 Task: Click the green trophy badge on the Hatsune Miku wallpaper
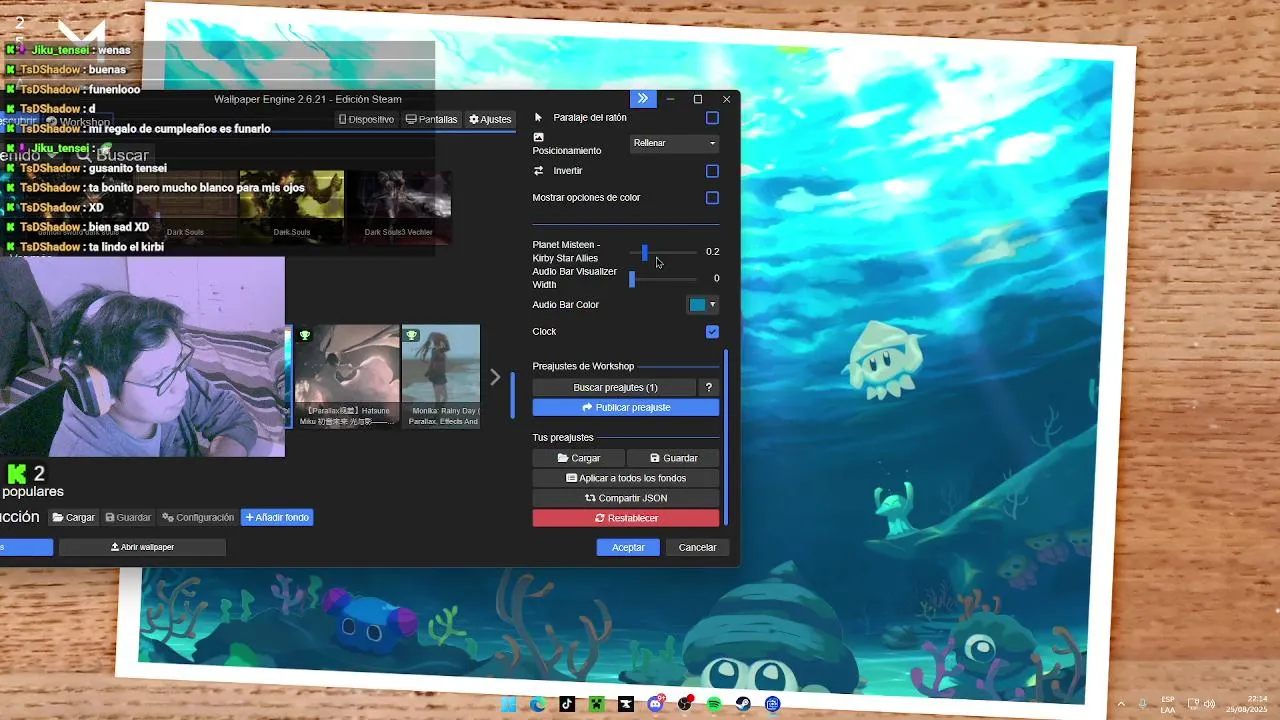click(305, 335)
